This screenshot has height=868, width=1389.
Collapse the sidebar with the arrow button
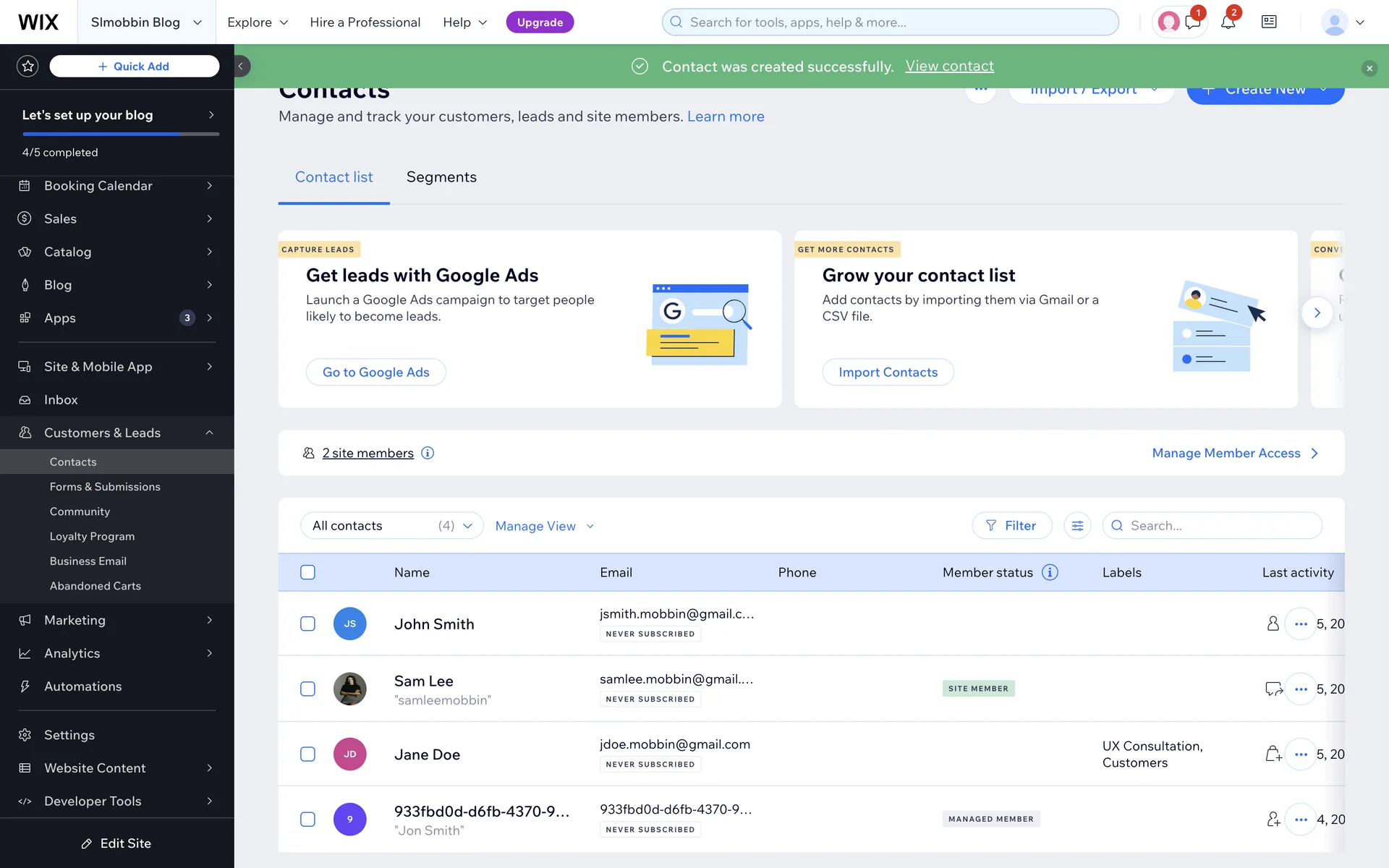coord(242,67)
